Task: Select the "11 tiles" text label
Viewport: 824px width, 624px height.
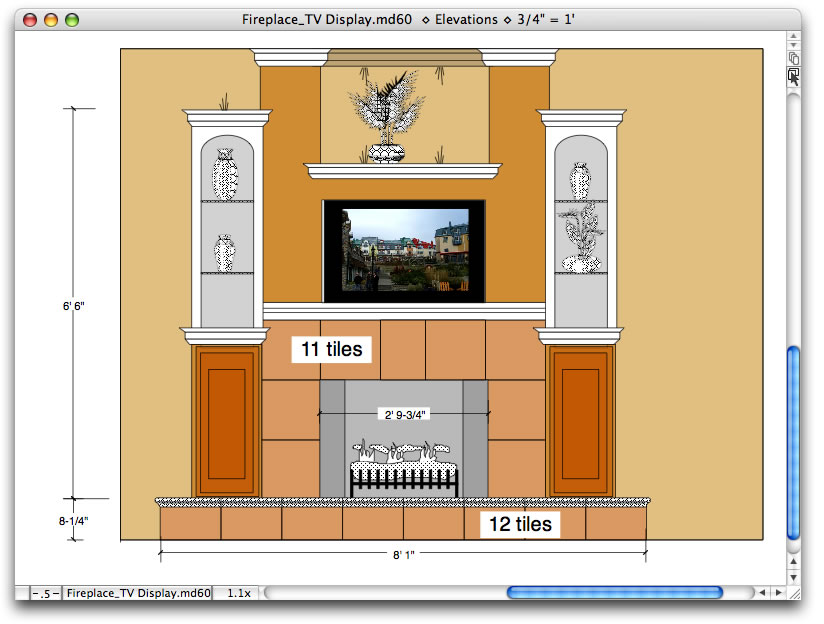Action: (331, 349)
